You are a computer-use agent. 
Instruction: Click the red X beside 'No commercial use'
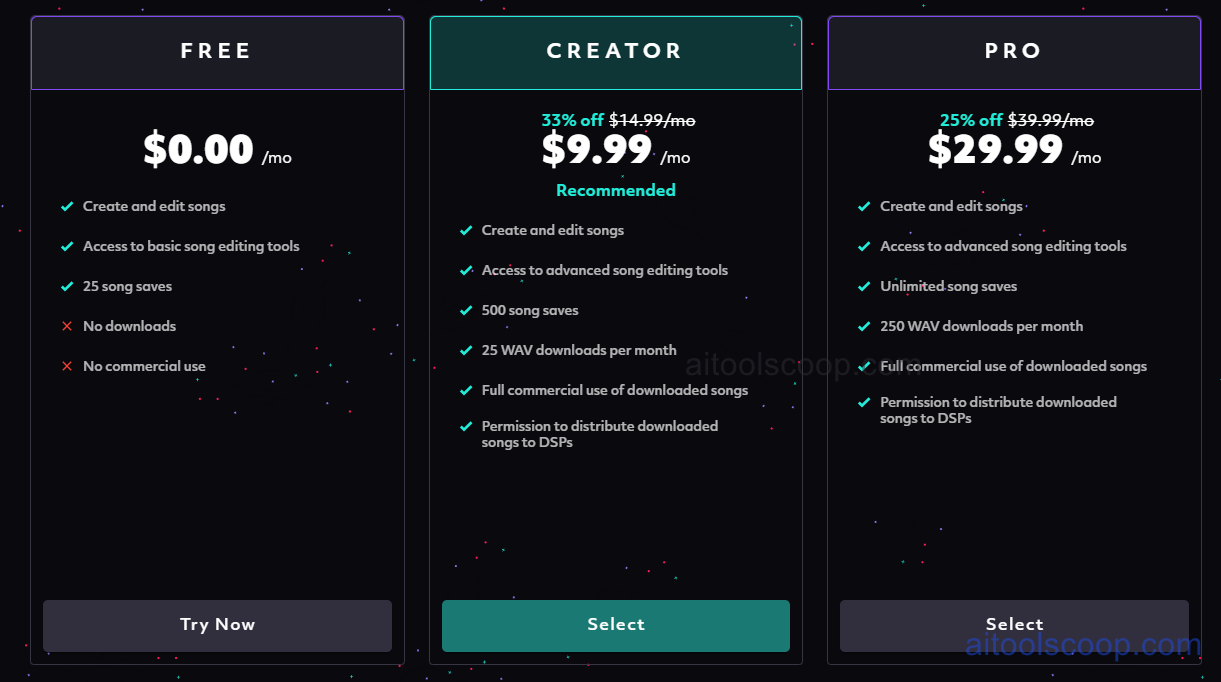coord(67,366)
